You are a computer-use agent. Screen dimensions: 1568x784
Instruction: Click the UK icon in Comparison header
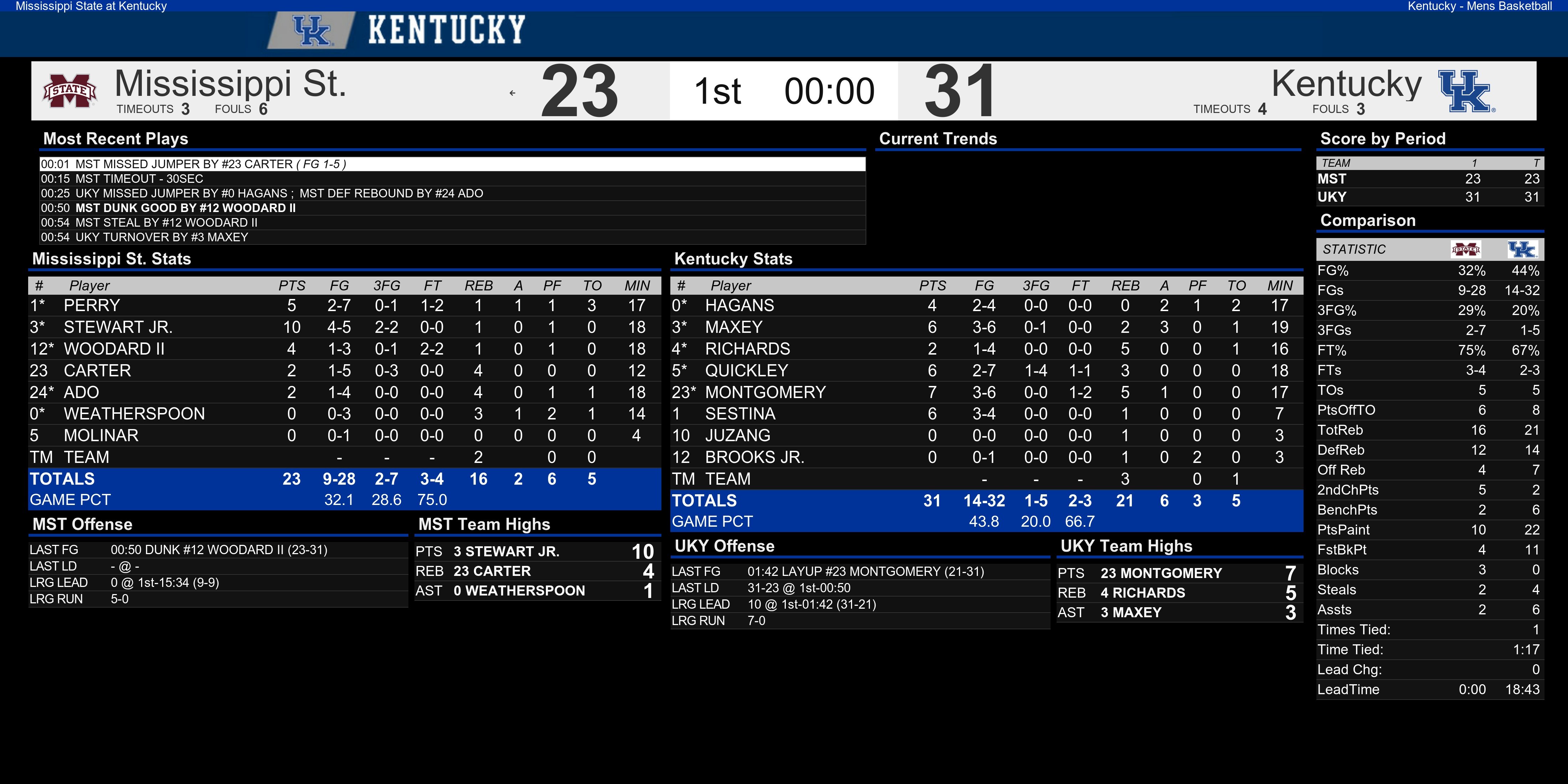click(1522, 249)
